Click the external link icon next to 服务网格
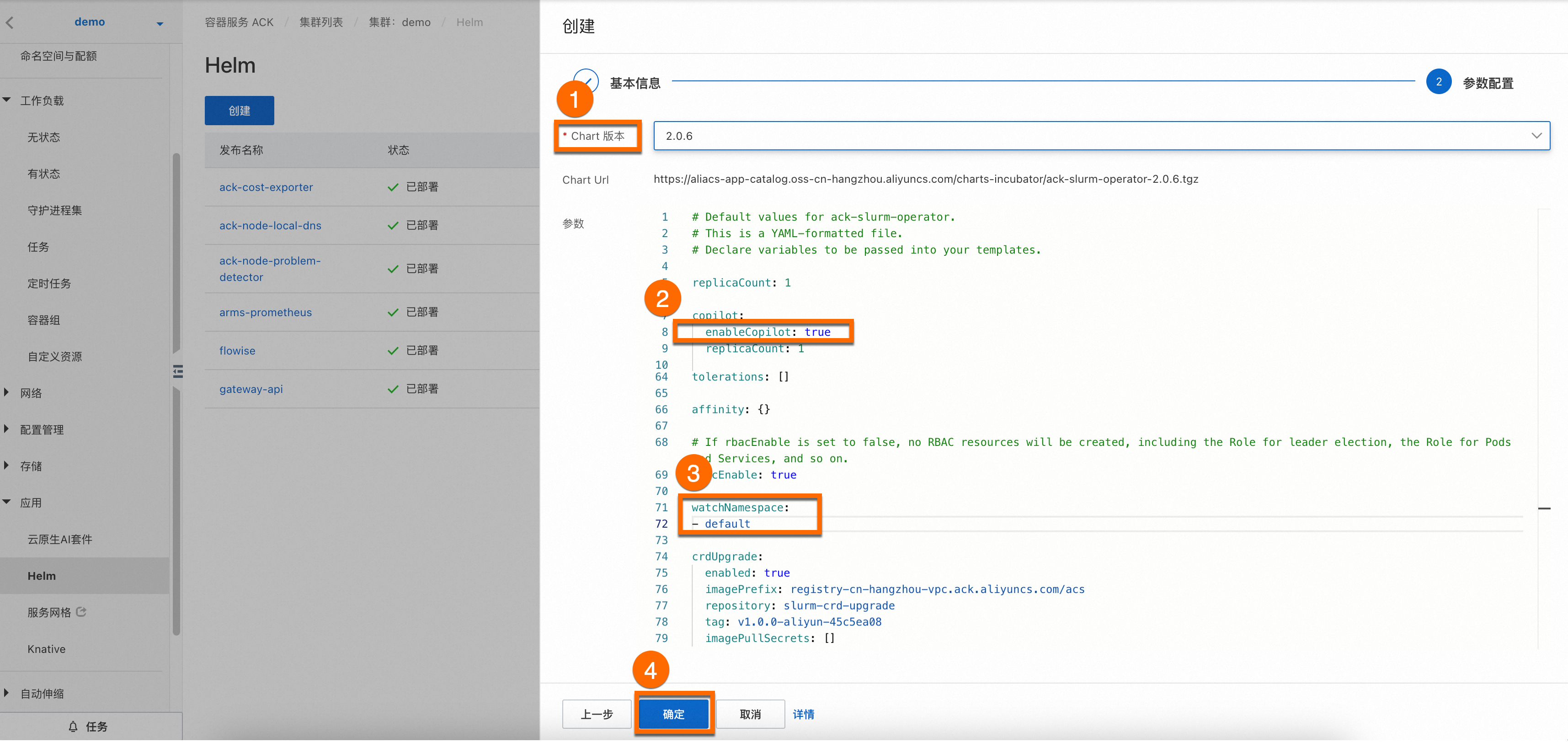This screenshot has height=742, width=1568. [81, 612]
